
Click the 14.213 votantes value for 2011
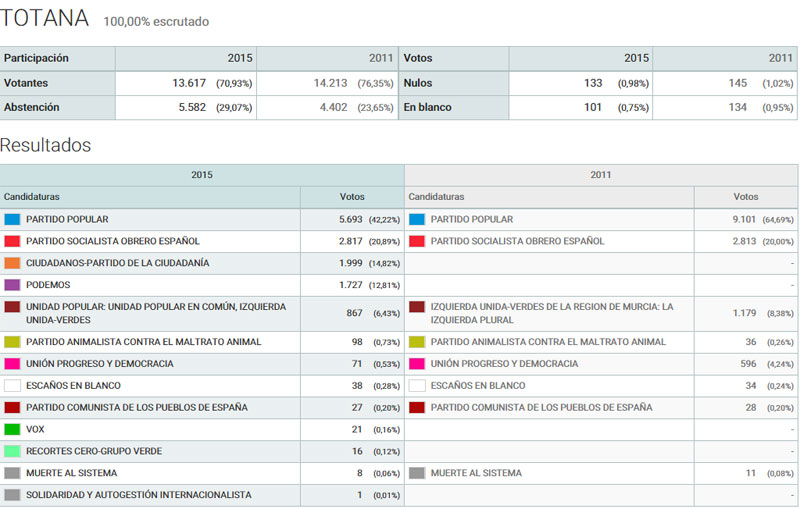pos(331,83)
